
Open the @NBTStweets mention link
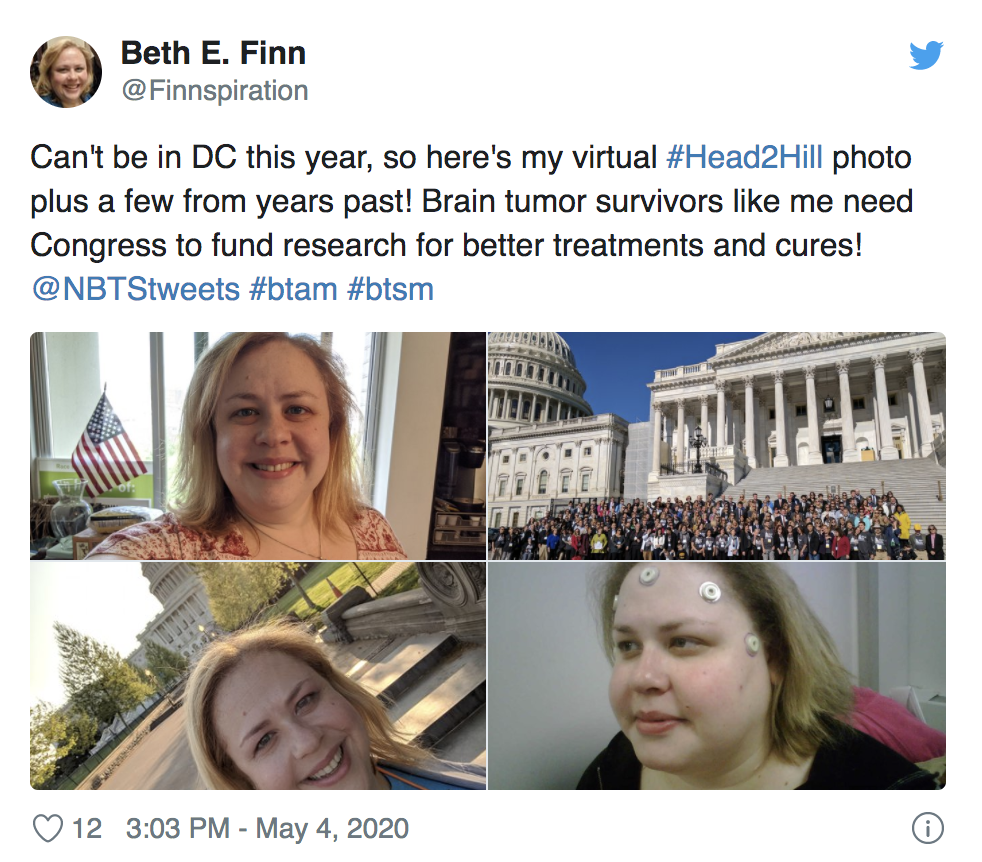point(135,289)
